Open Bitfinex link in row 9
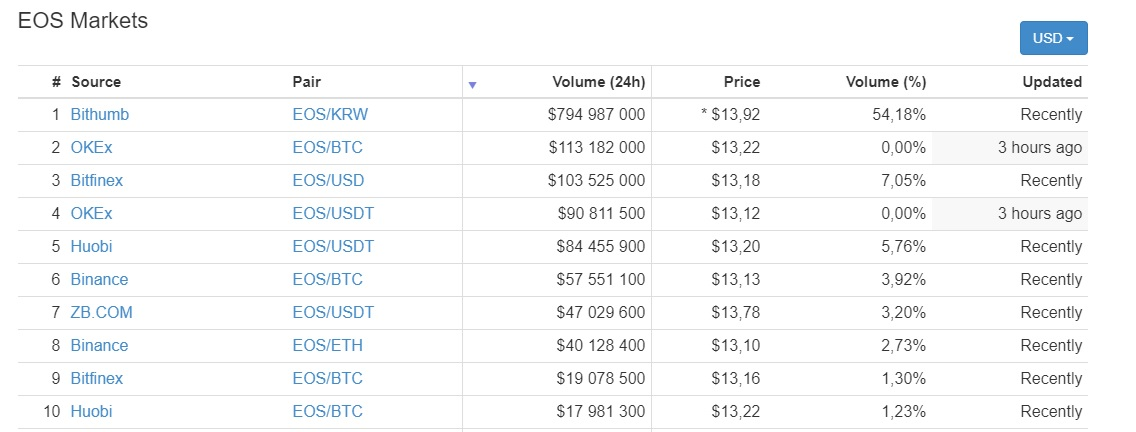This screenshot has width=1136, height=432. point(97,378)
